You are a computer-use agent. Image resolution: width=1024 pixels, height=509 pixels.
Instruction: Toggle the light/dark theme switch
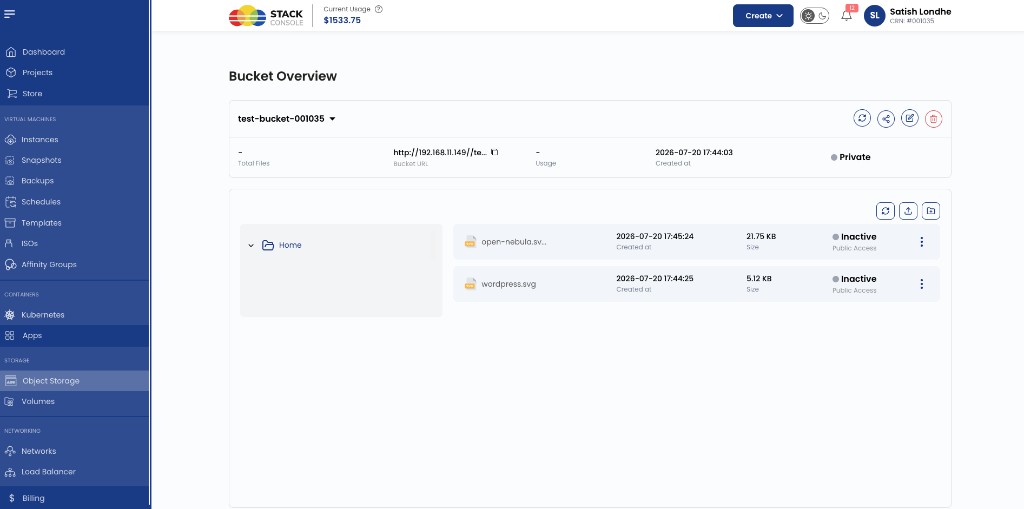coord(815,16)
